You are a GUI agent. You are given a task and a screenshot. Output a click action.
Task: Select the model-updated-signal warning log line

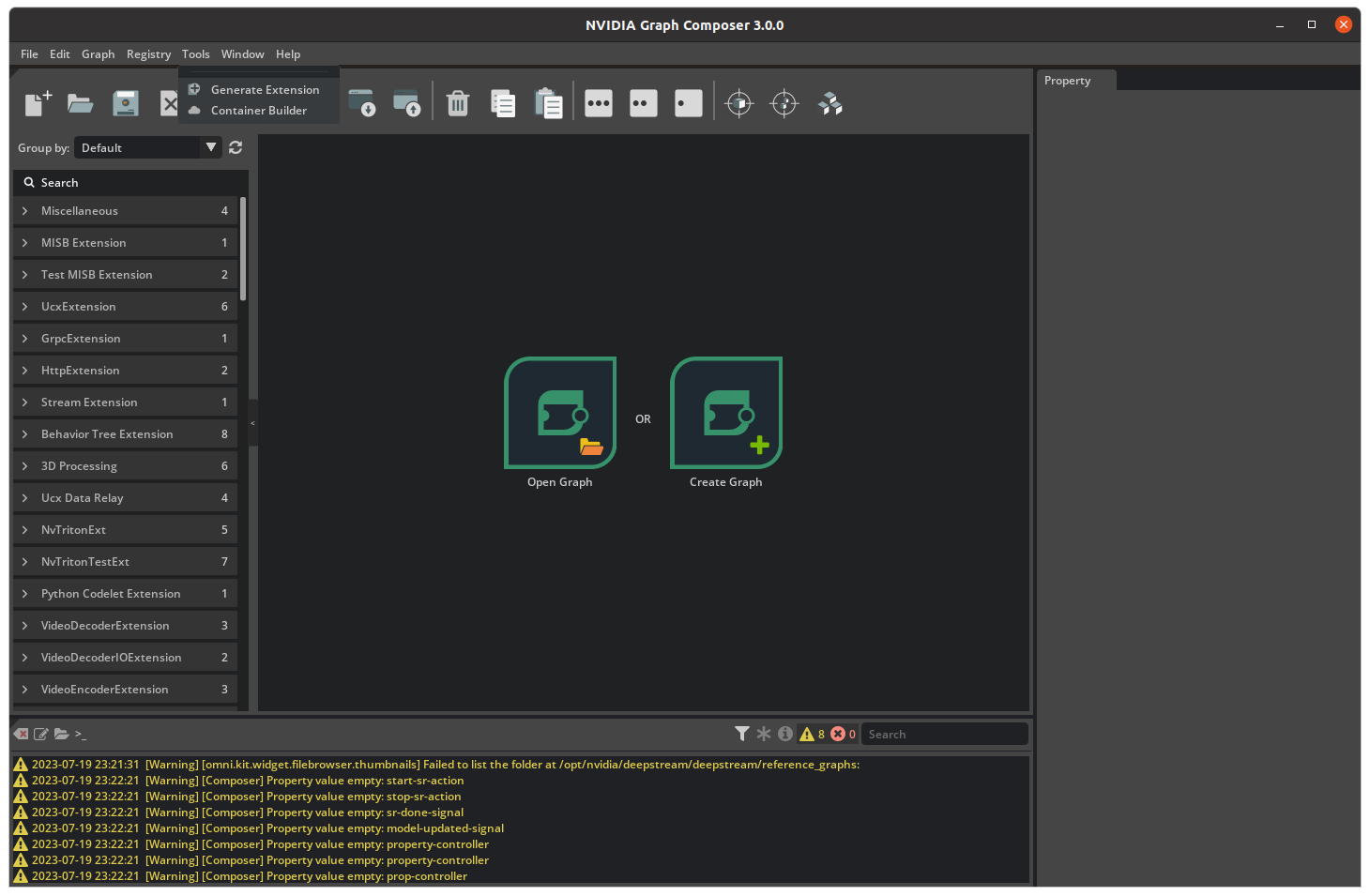pyautogui.click(x=522, y=828)
